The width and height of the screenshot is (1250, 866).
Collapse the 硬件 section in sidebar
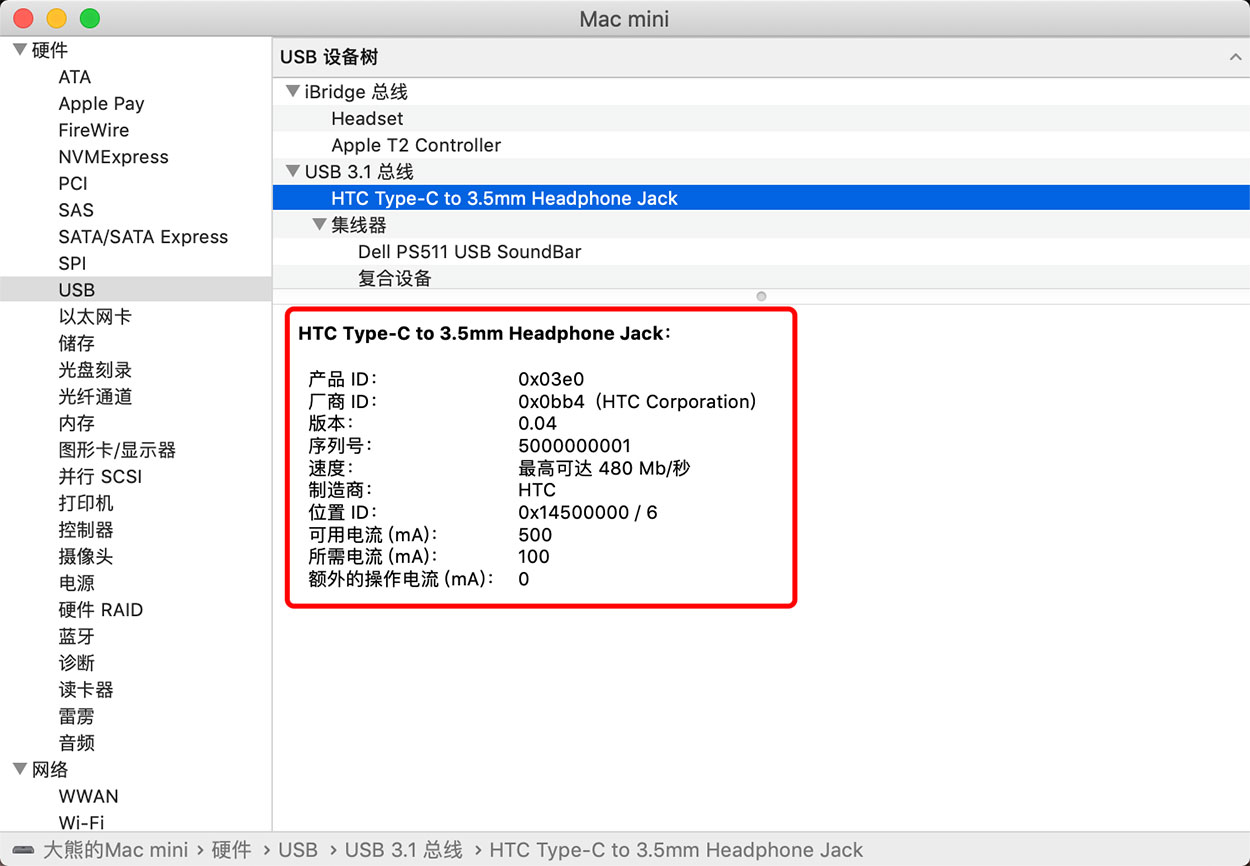(19, 50)
